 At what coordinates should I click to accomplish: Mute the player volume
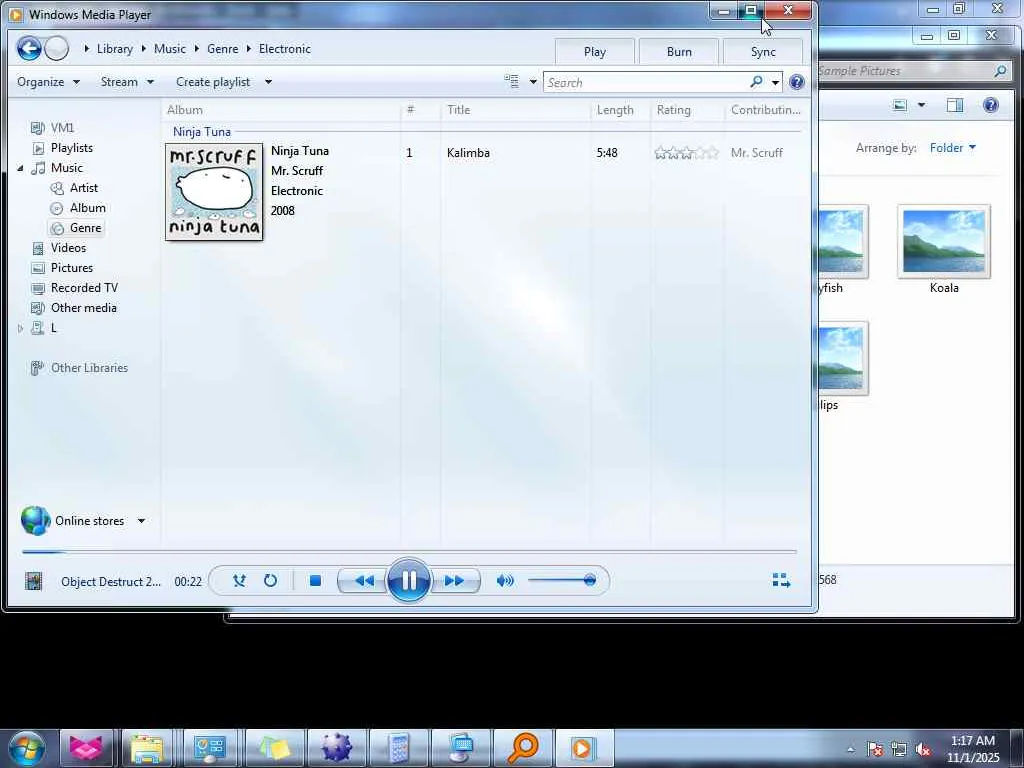tap(505, 581)
